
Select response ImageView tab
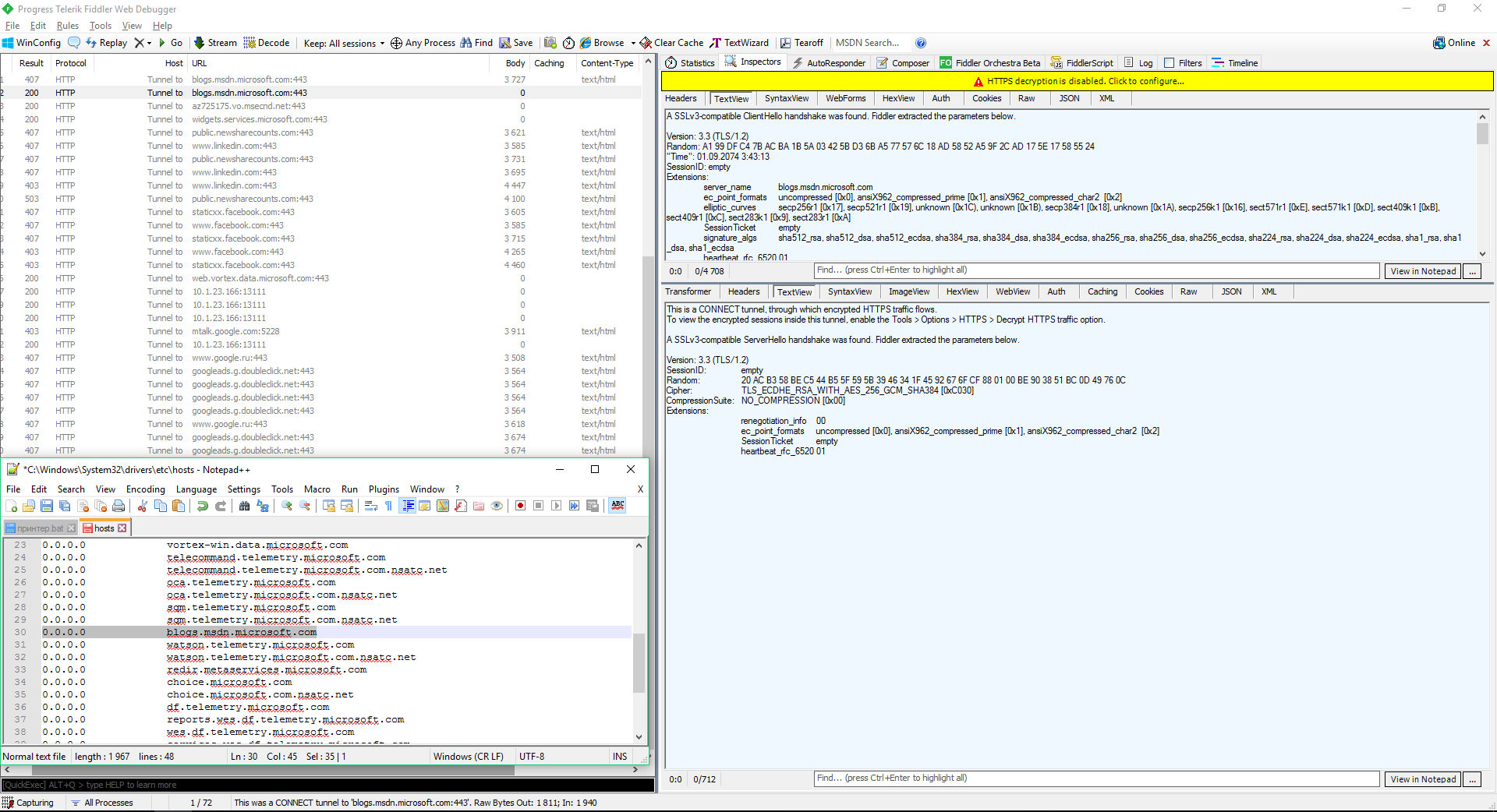pyautogui.click(x=908, y=291)
